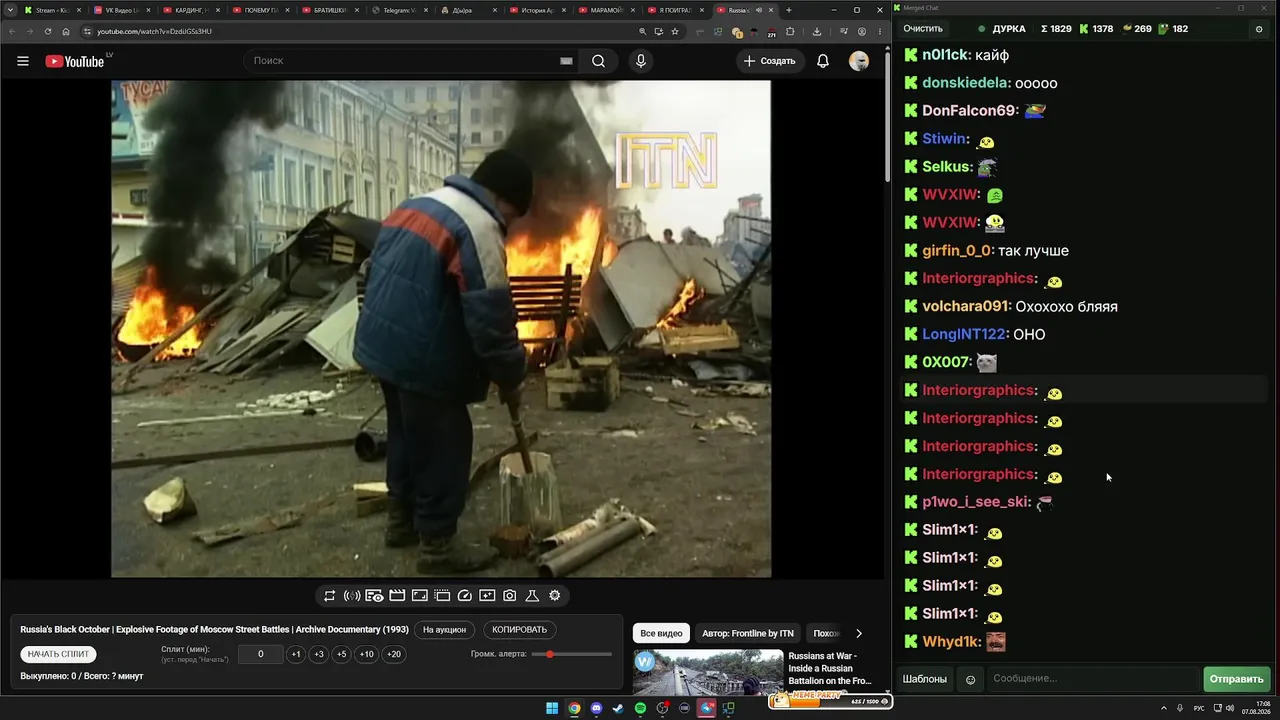The width and height of the screenshot is (1280, 720).
Task: Add +1 minute to split
Action: point(296,654)
